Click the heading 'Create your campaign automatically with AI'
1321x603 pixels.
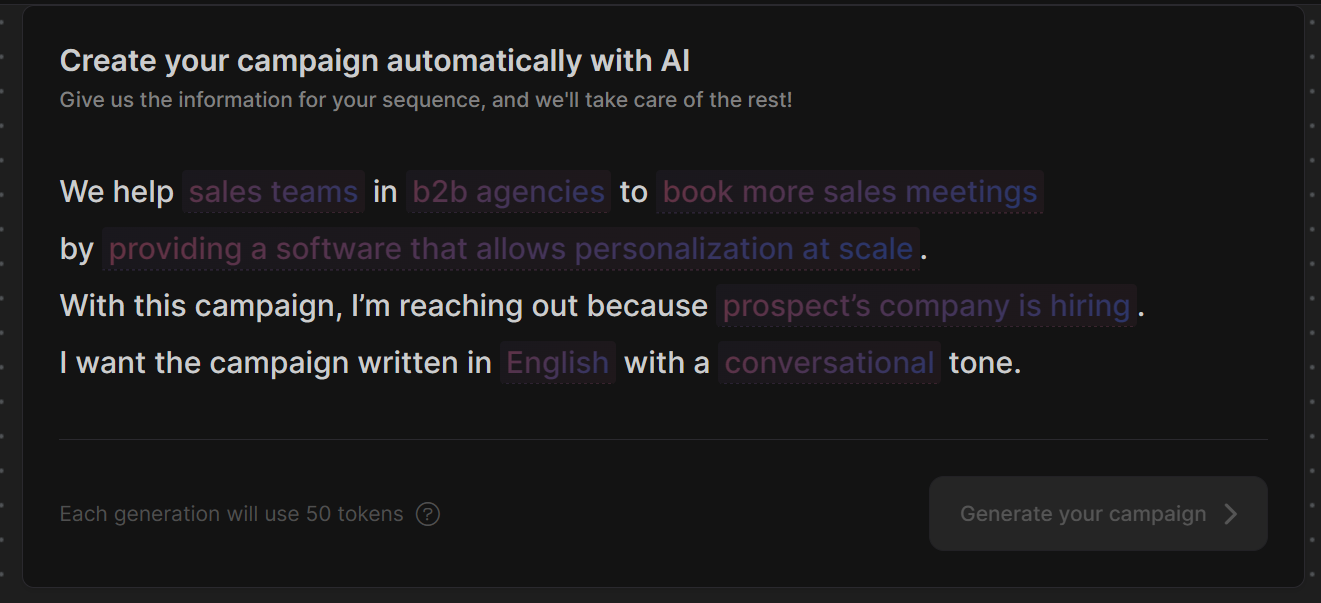[x=375, y=60]
